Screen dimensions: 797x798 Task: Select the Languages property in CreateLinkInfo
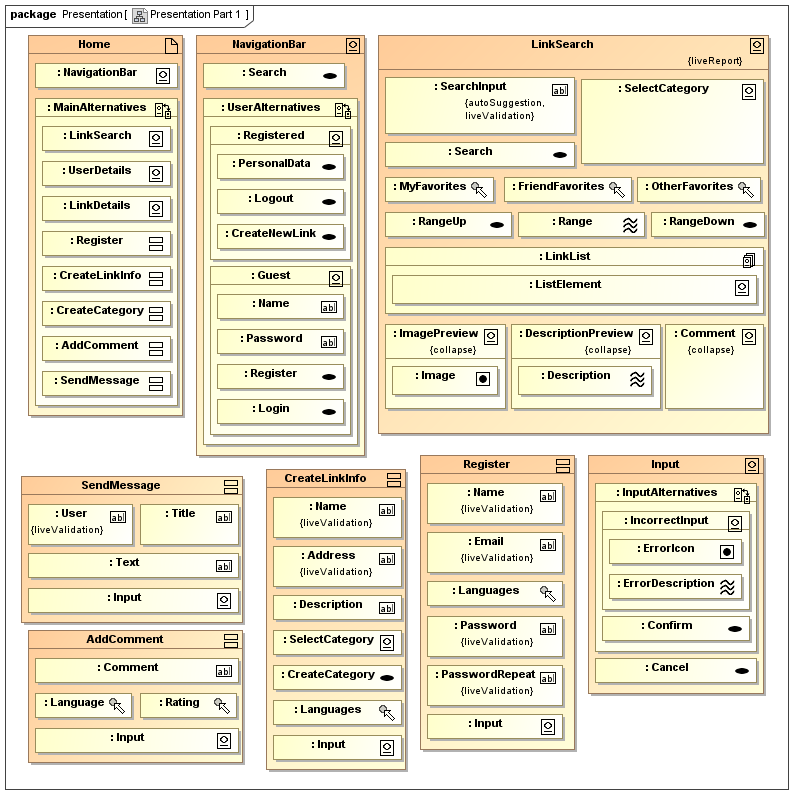(337, 713)
